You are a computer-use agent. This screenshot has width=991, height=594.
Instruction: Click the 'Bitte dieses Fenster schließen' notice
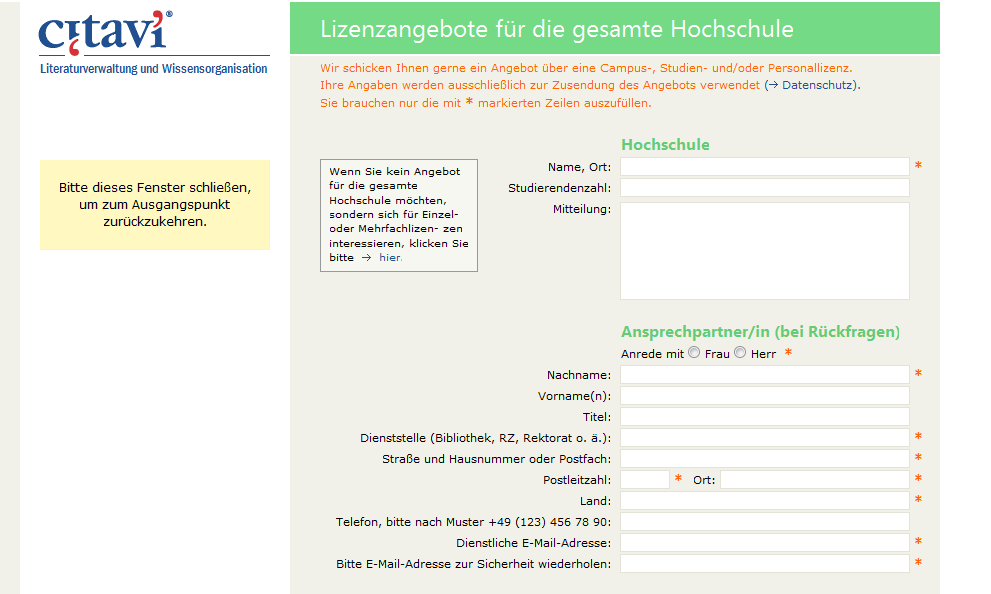(x=155, y=205)
